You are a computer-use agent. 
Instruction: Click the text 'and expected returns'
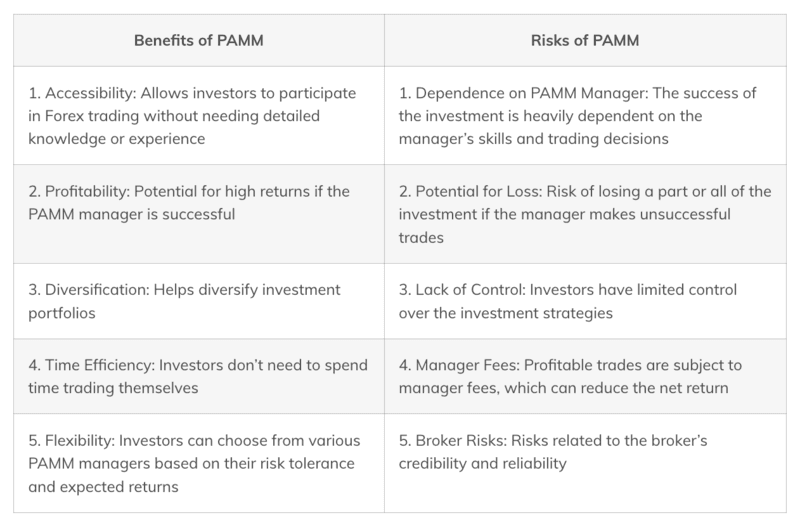point(104,487)
